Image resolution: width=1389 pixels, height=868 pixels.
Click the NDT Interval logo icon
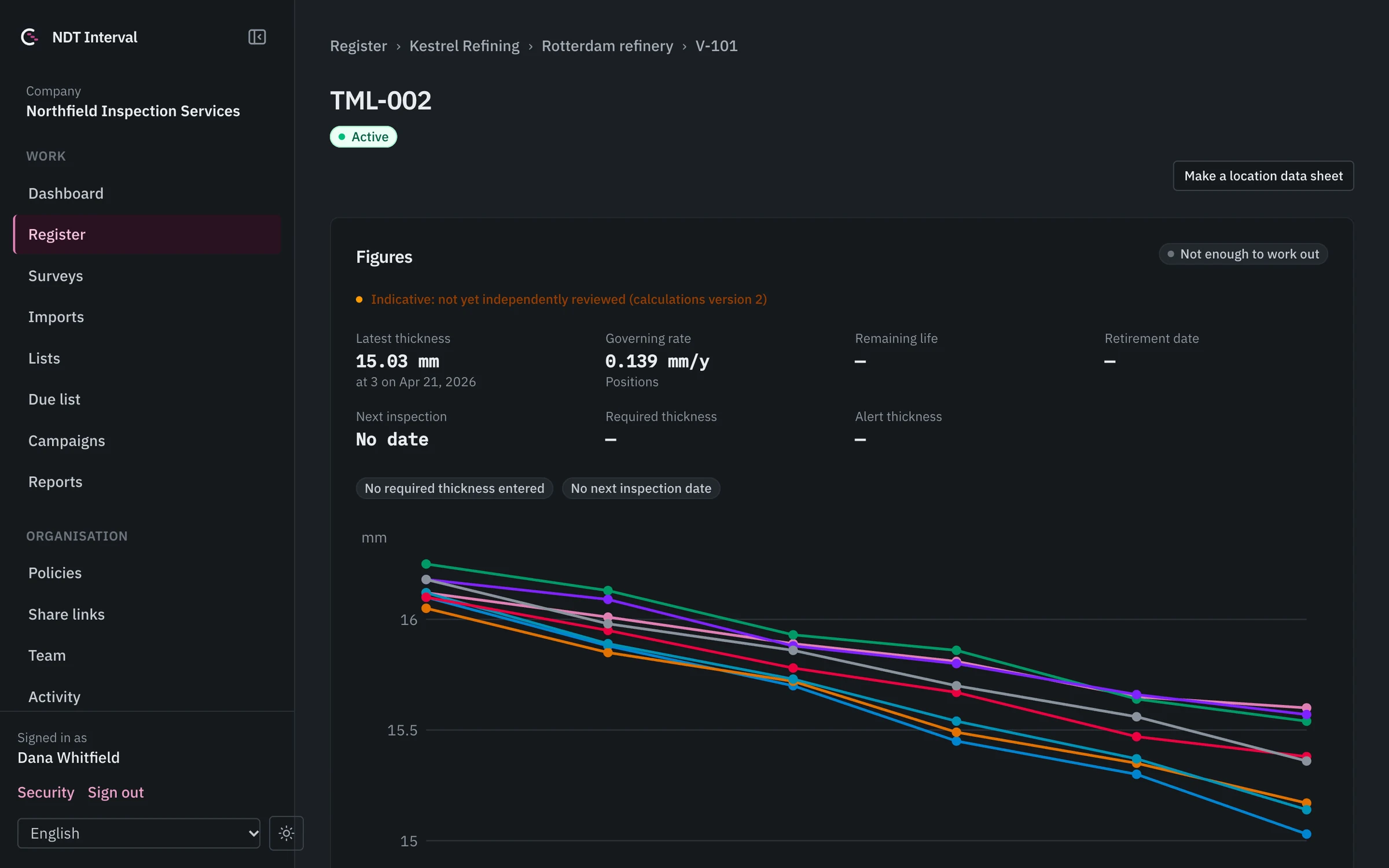(30, 37)
